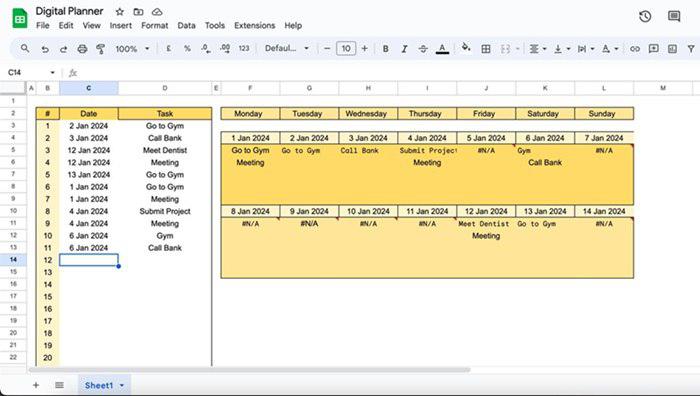
Task: Open version history clock icon
Action: point(645,17)
